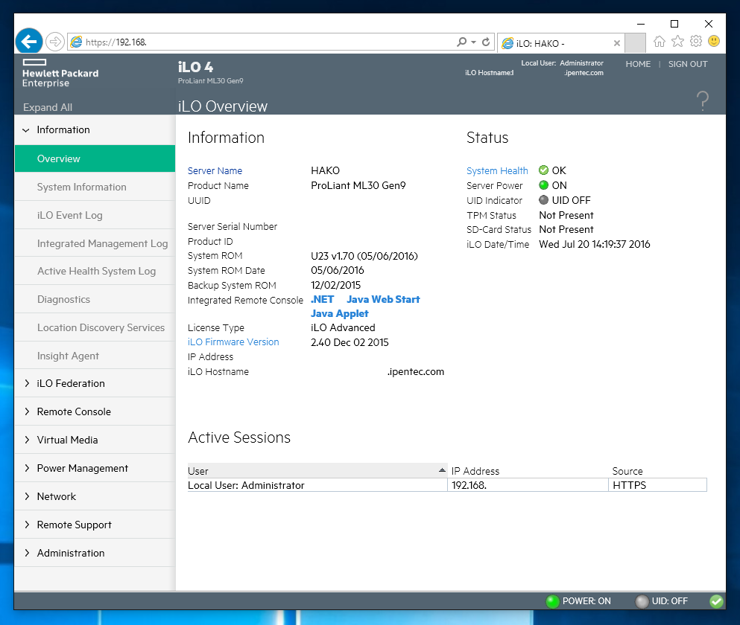Click the Hewlett Packard Enterprise logo
This screenshot has height=625, width=740.
pyautogui.click(x=60, y=74)
